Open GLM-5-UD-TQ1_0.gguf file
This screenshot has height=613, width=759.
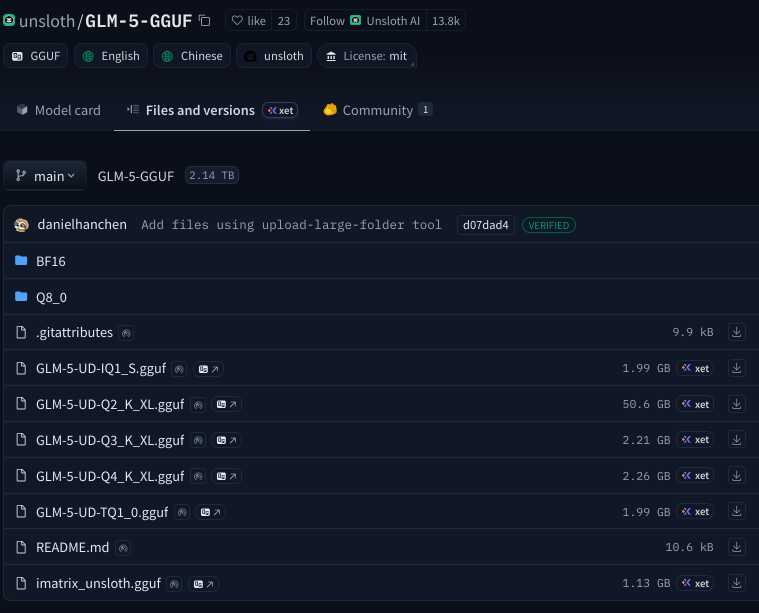coord(102,512)
